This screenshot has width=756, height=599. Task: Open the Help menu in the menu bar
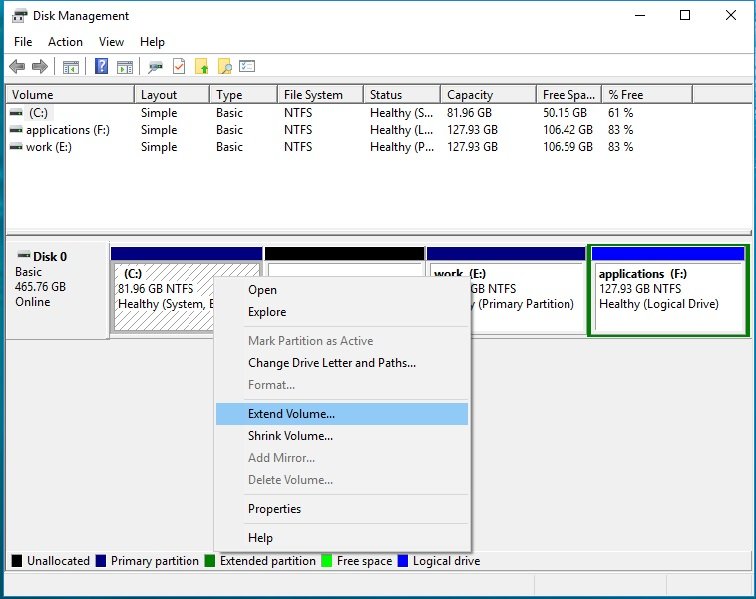point(152,42)
